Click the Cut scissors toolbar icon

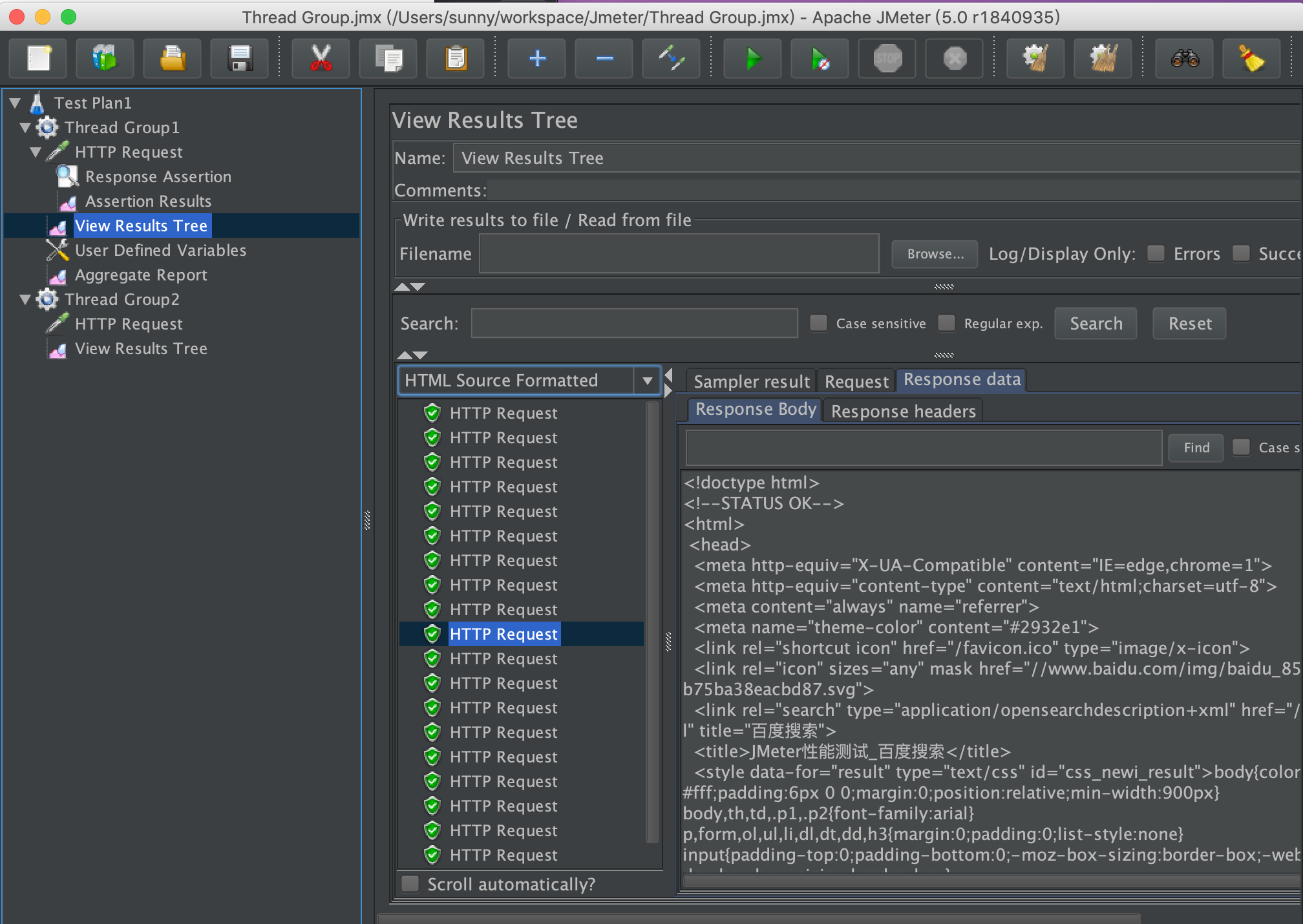click(x=321, y=59)
